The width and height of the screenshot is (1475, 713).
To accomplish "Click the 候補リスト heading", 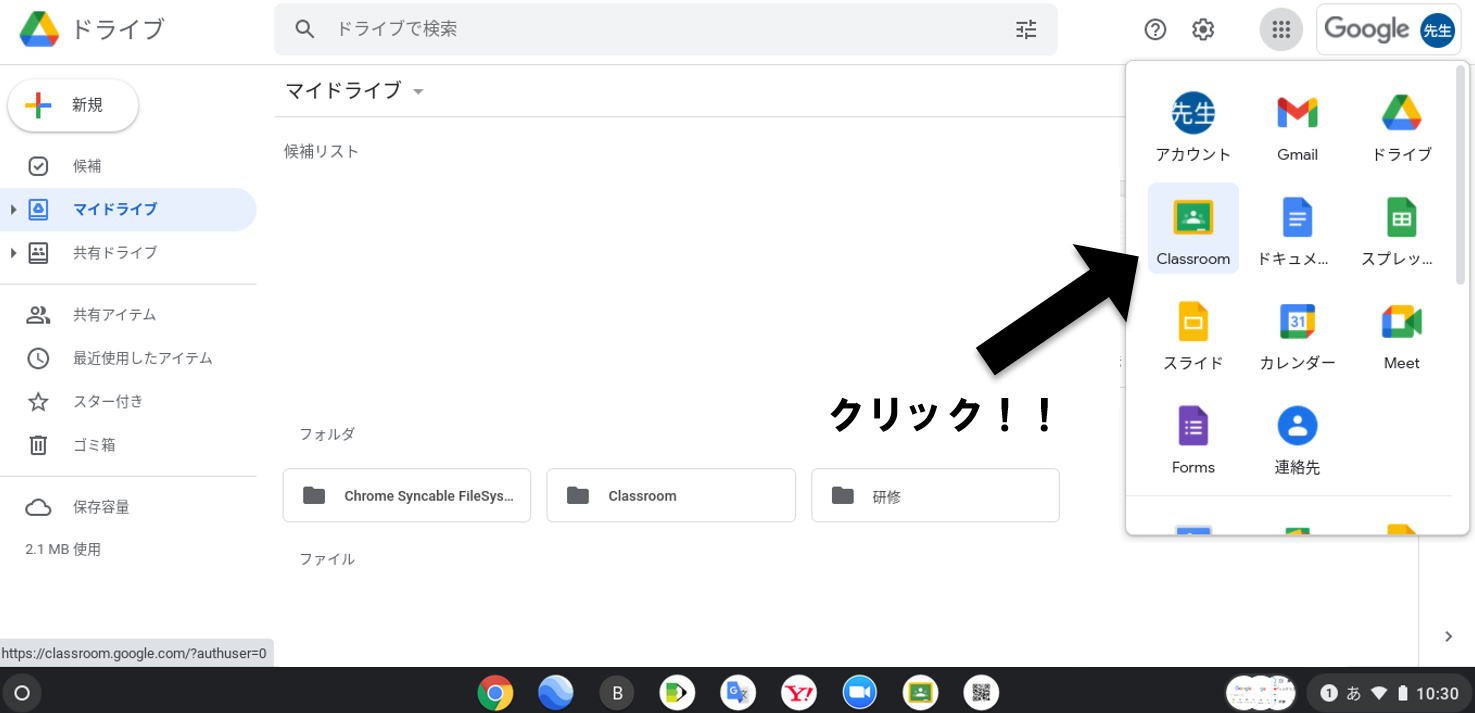I will [321, 151].
